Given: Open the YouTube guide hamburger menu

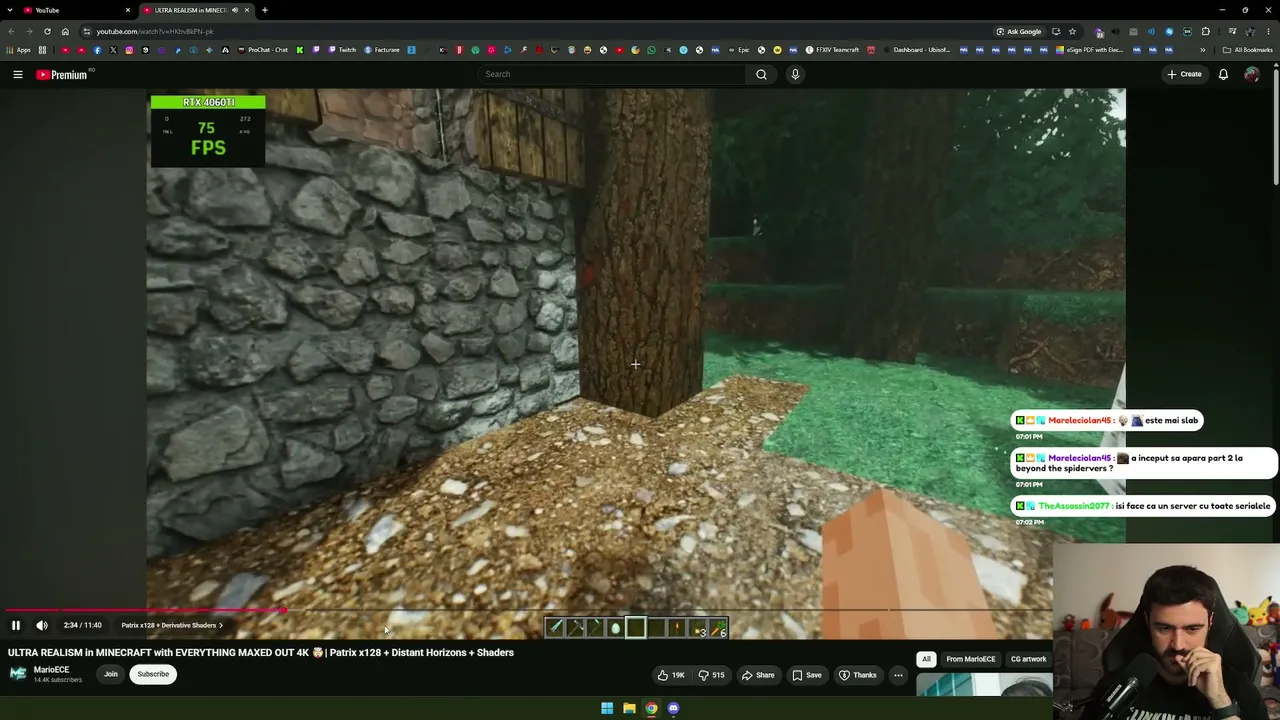Looking at the screenshot, I should [x=18, y=74].
